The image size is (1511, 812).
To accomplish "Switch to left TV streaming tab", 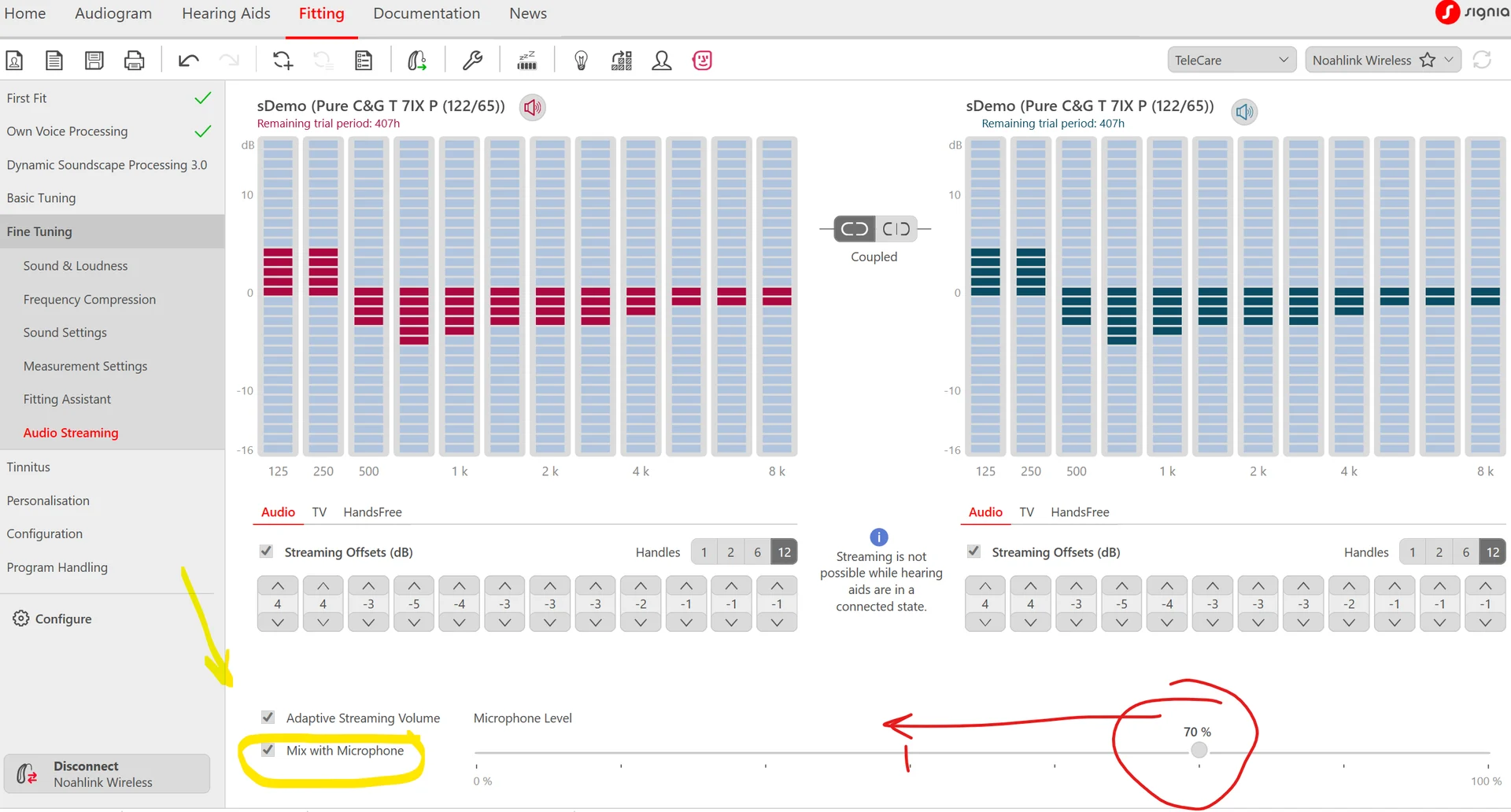I will click(319, 512).
